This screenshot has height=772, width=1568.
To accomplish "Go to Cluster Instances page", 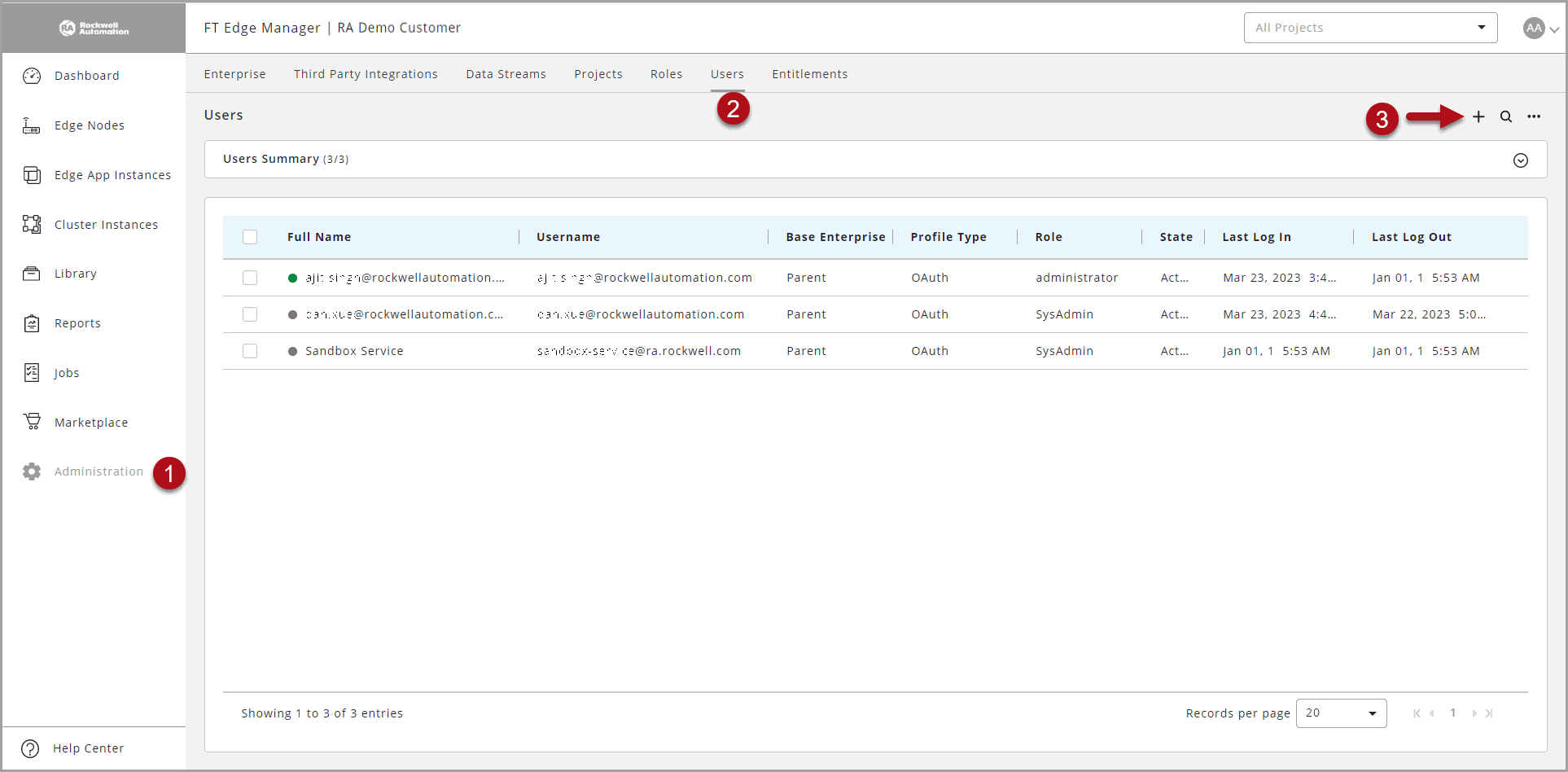I will click(107, 225).
